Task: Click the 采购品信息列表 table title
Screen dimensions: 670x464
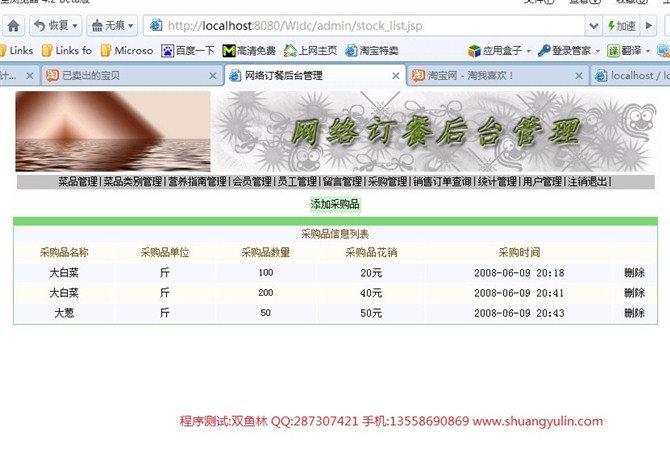Action: point(335,234)
